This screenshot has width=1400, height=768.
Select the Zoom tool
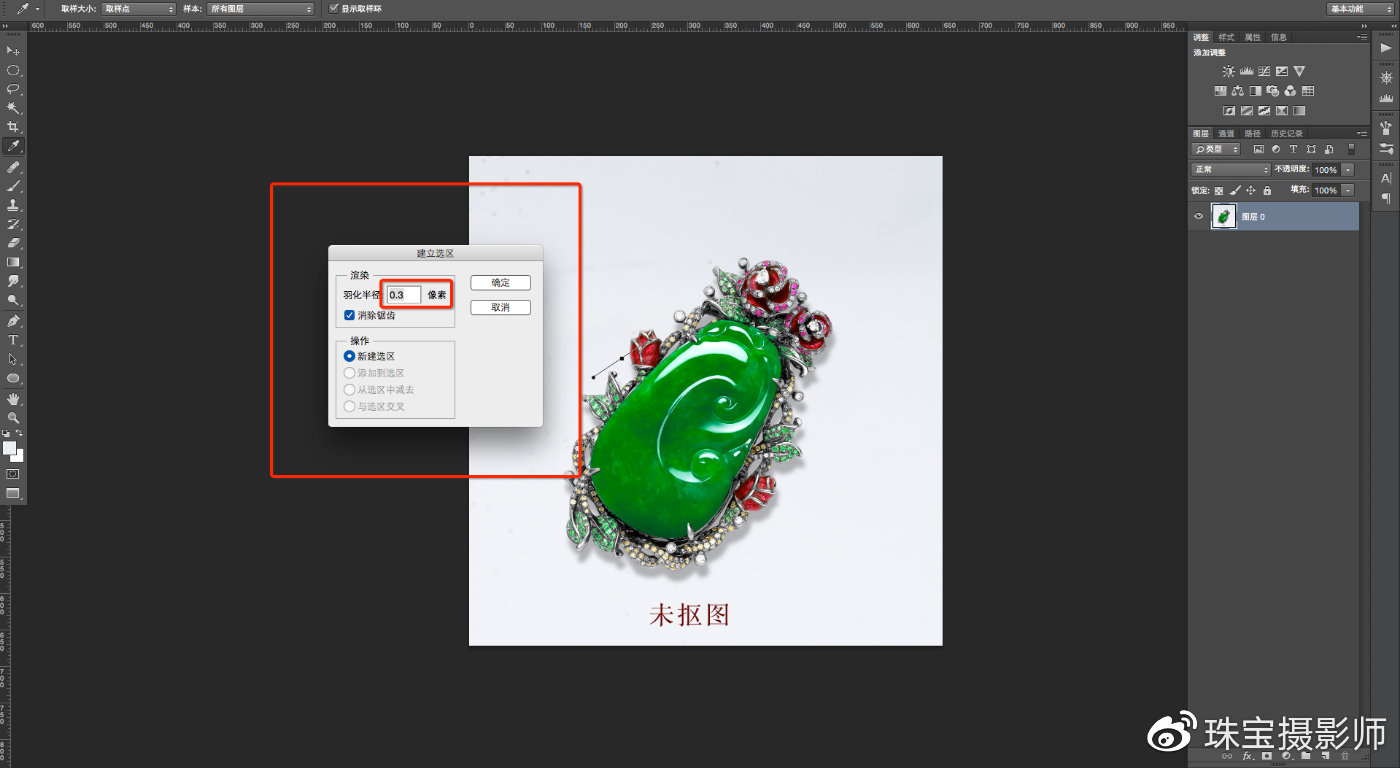[x=13, y=417]
